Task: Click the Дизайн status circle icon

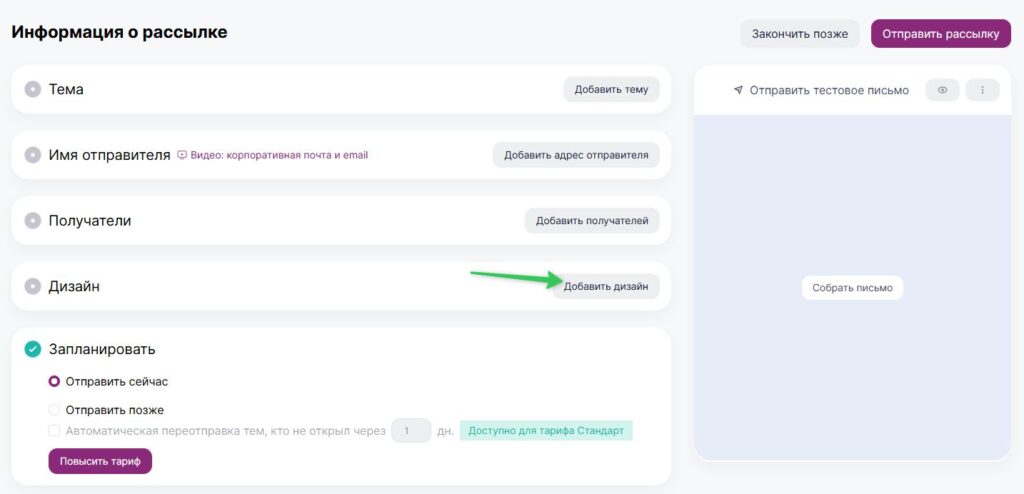Action: tap(33, 286)
